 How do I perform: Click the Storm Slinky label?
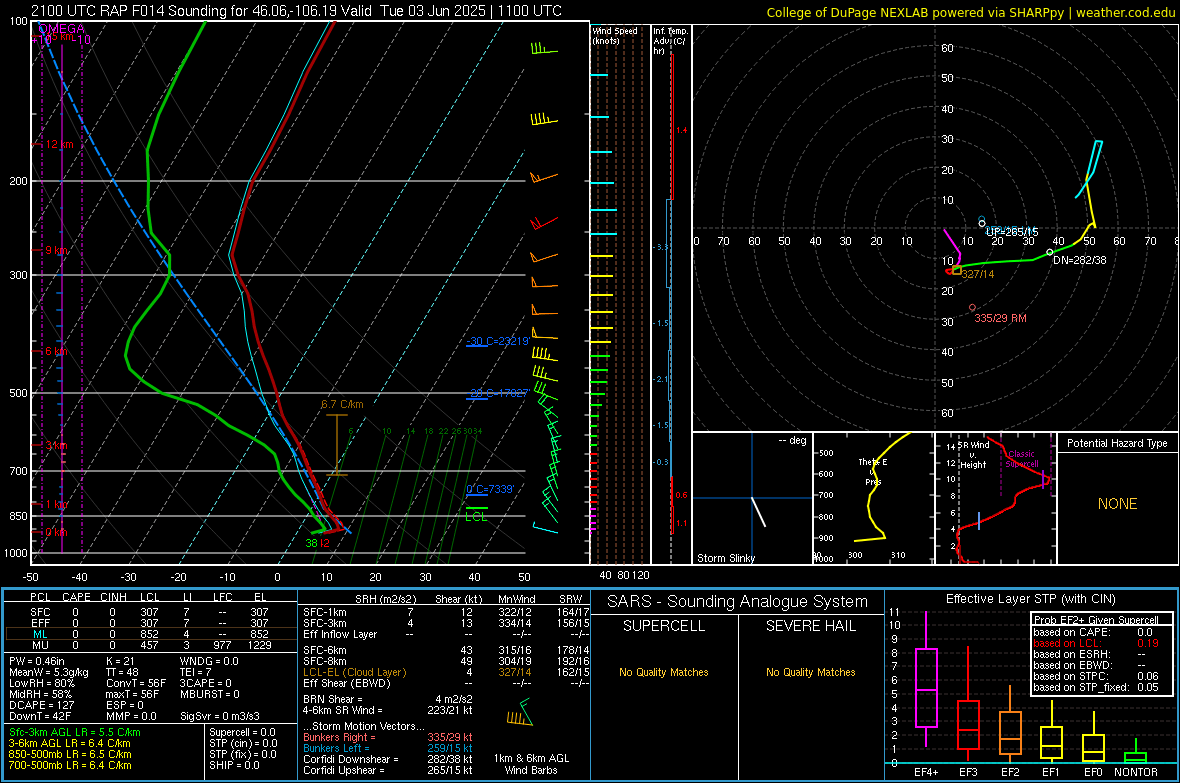pos(725,558)
